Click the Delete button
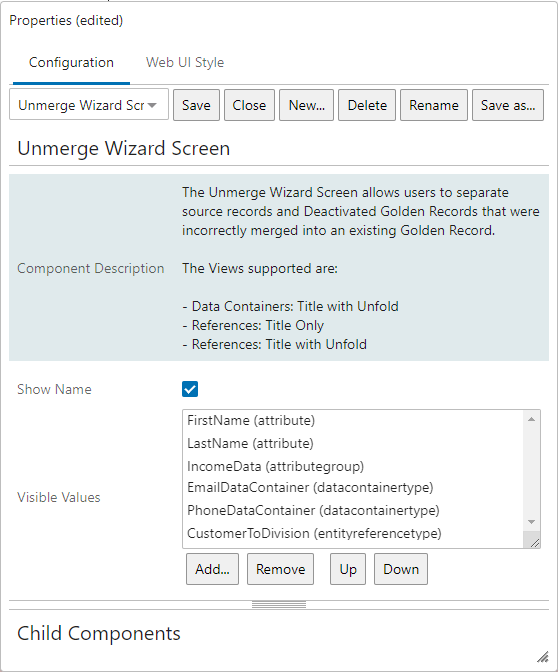558x672 pixels. click(x=367, y=105)
